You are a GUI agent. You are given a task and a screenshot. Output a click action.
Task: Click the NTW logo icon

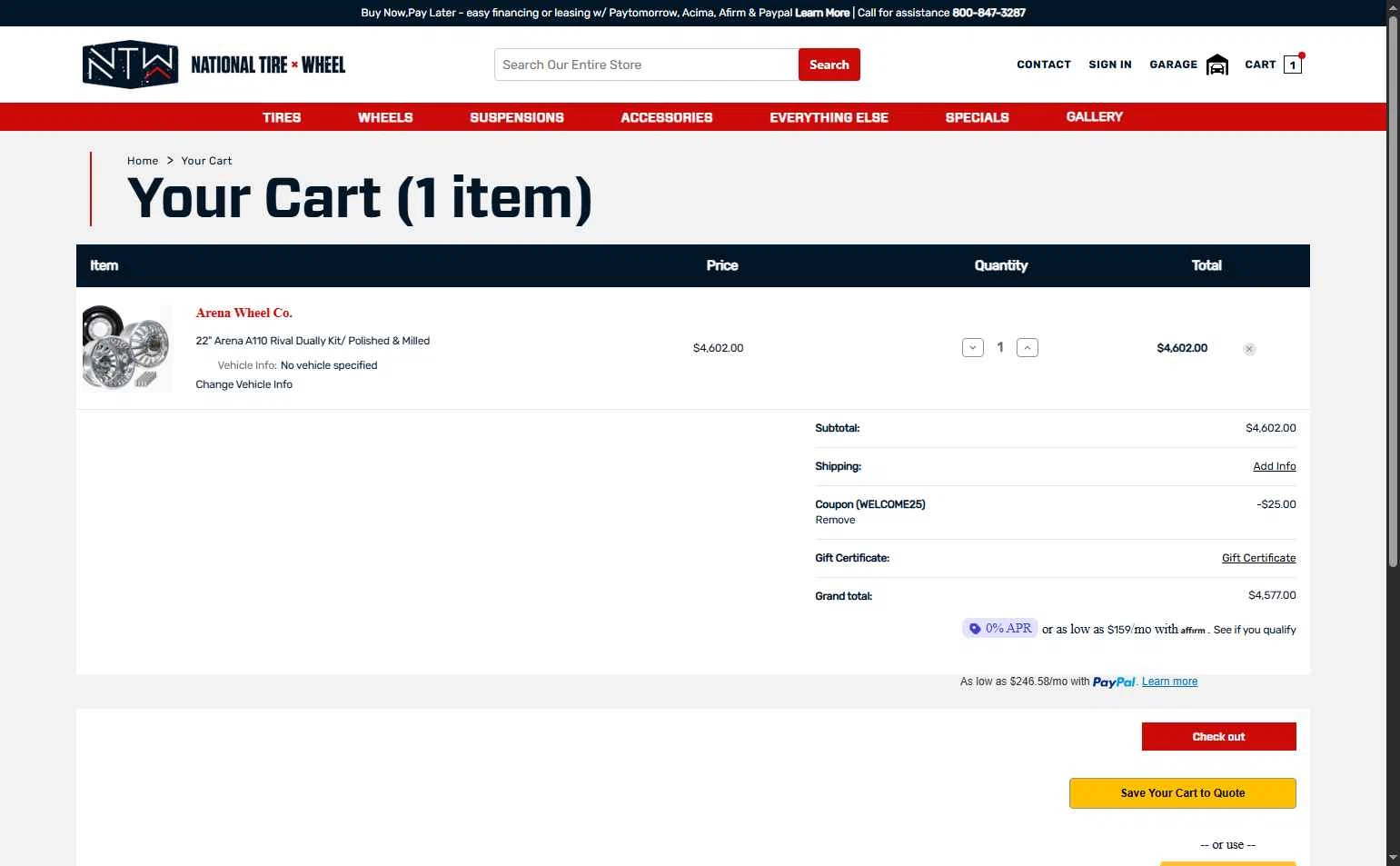pyautogui.click(x=130, y=65)
